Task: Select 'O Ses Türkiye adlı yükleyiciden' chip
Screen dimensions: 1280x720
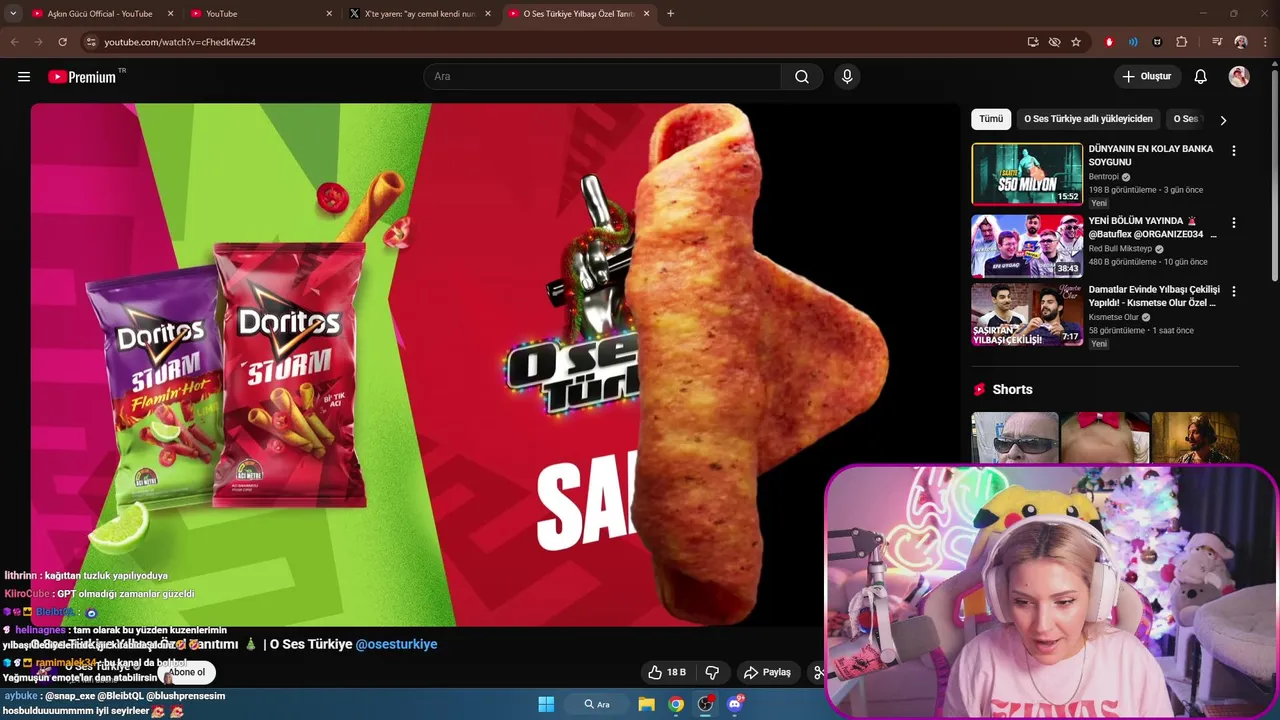Action: point(1088,119)
